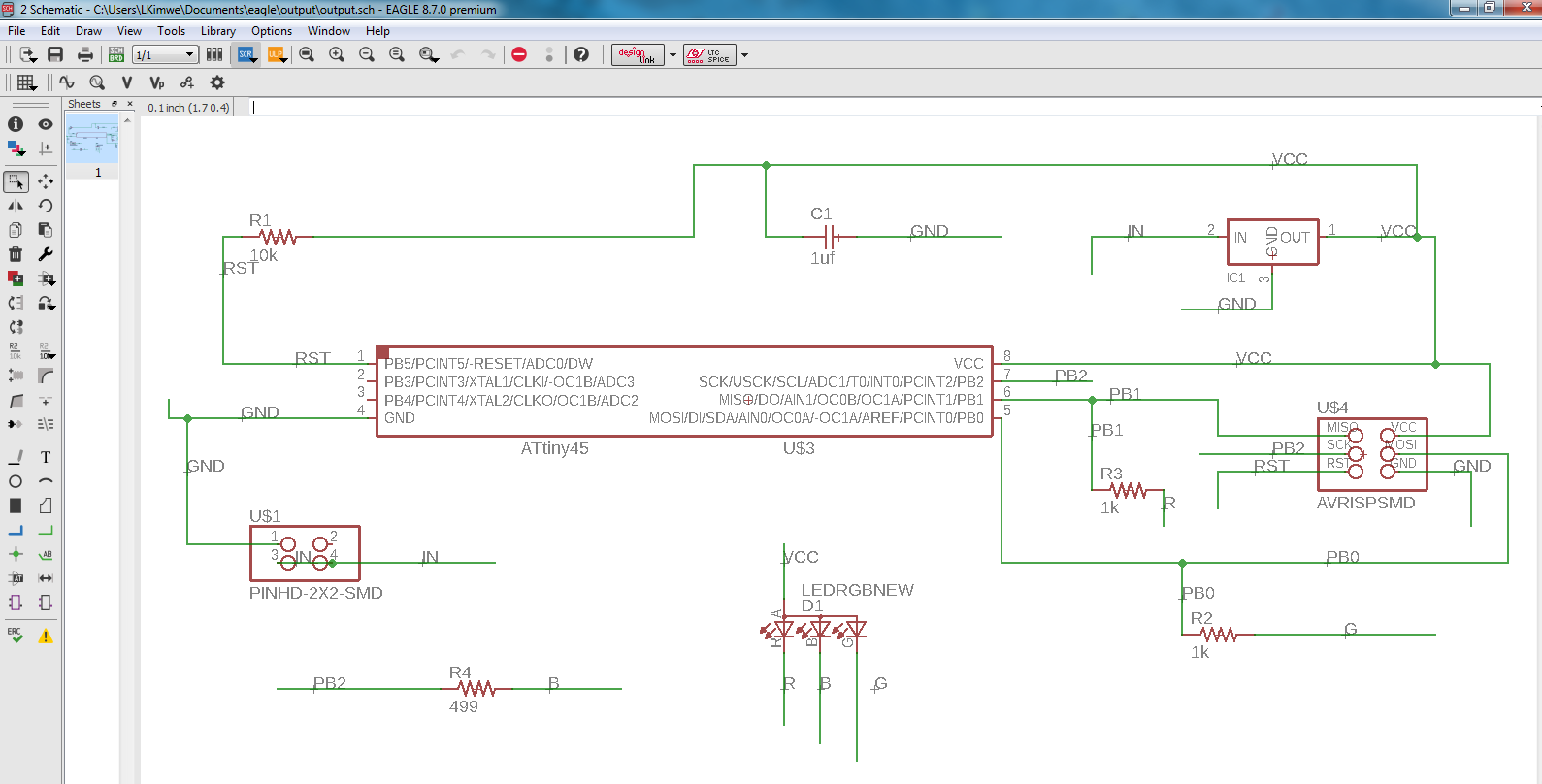
Task: Select the Polygon drawing tool
Action: pos(46,506)
